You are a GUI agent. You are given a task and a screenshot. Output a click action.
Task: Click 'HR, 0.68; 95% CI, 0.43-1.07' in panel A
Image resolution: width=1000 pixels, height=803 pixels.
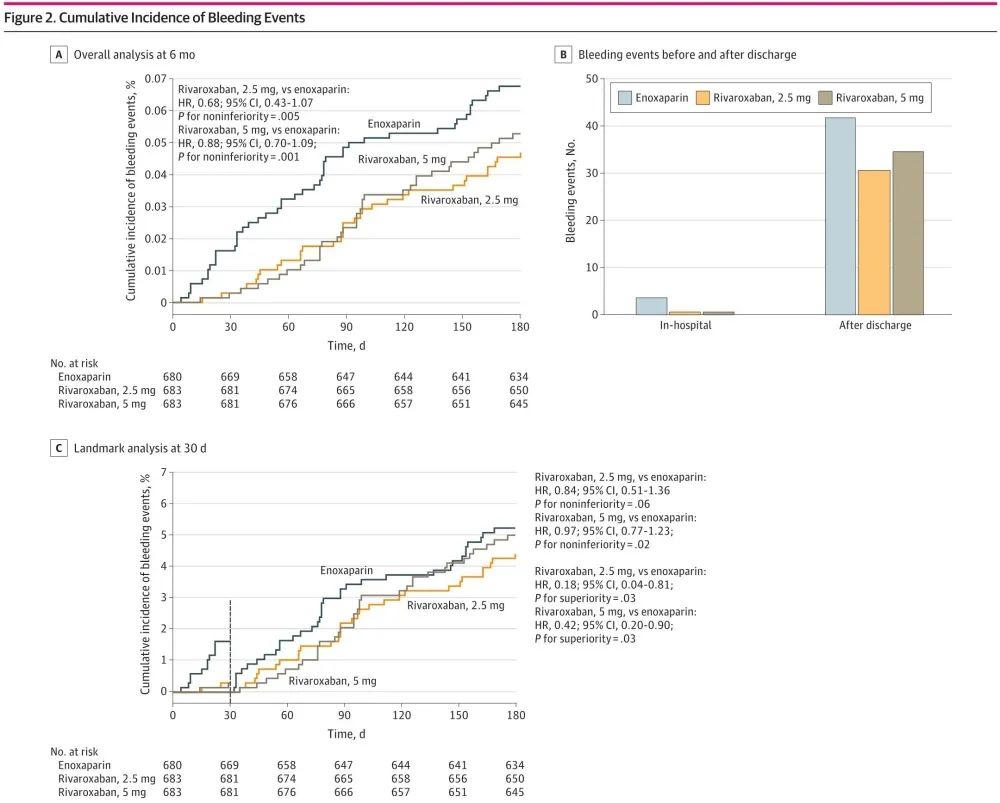tap(246, 103)
